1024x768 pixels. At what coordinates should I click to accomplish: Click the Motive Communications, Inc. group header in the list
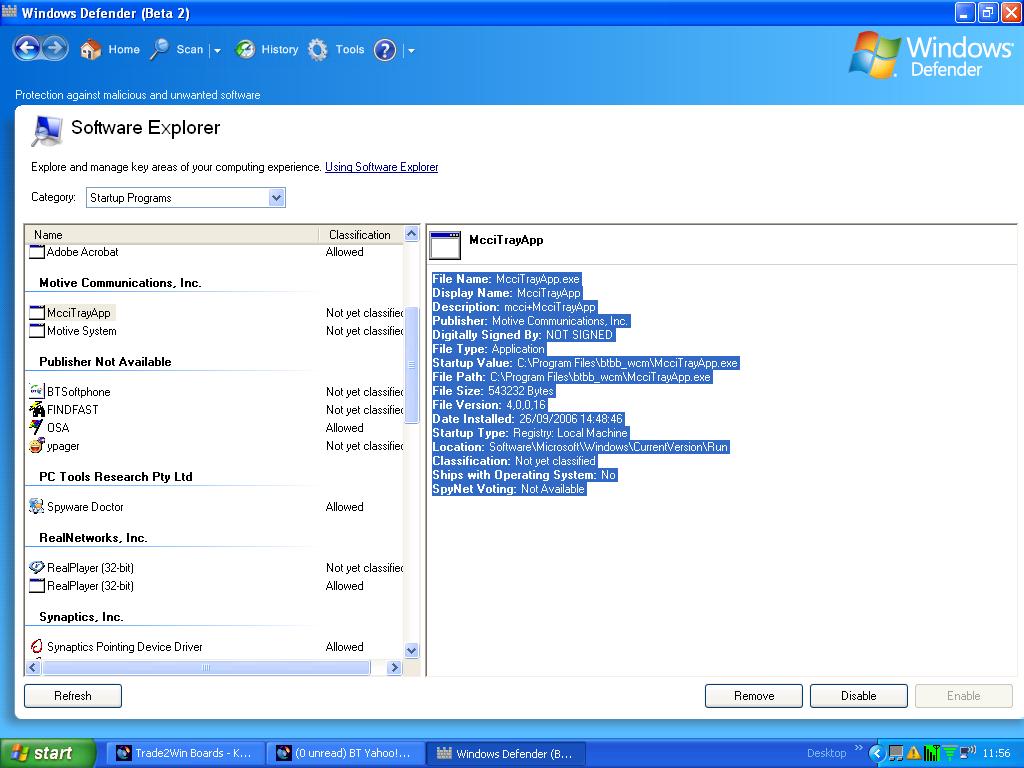click(x=120, y=283)
